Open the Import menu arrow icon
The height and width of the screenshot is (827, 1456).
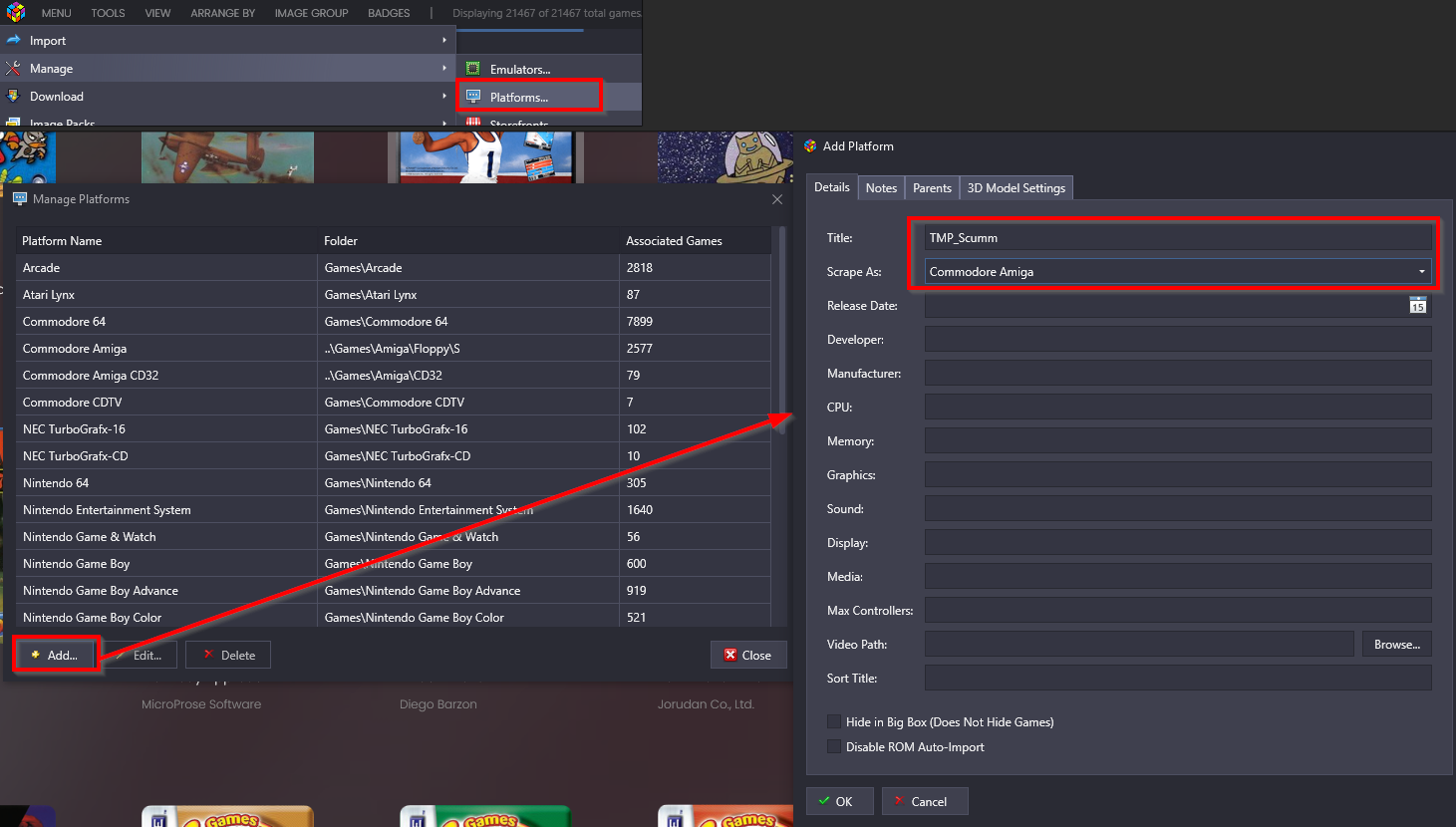tap(13, 40)
